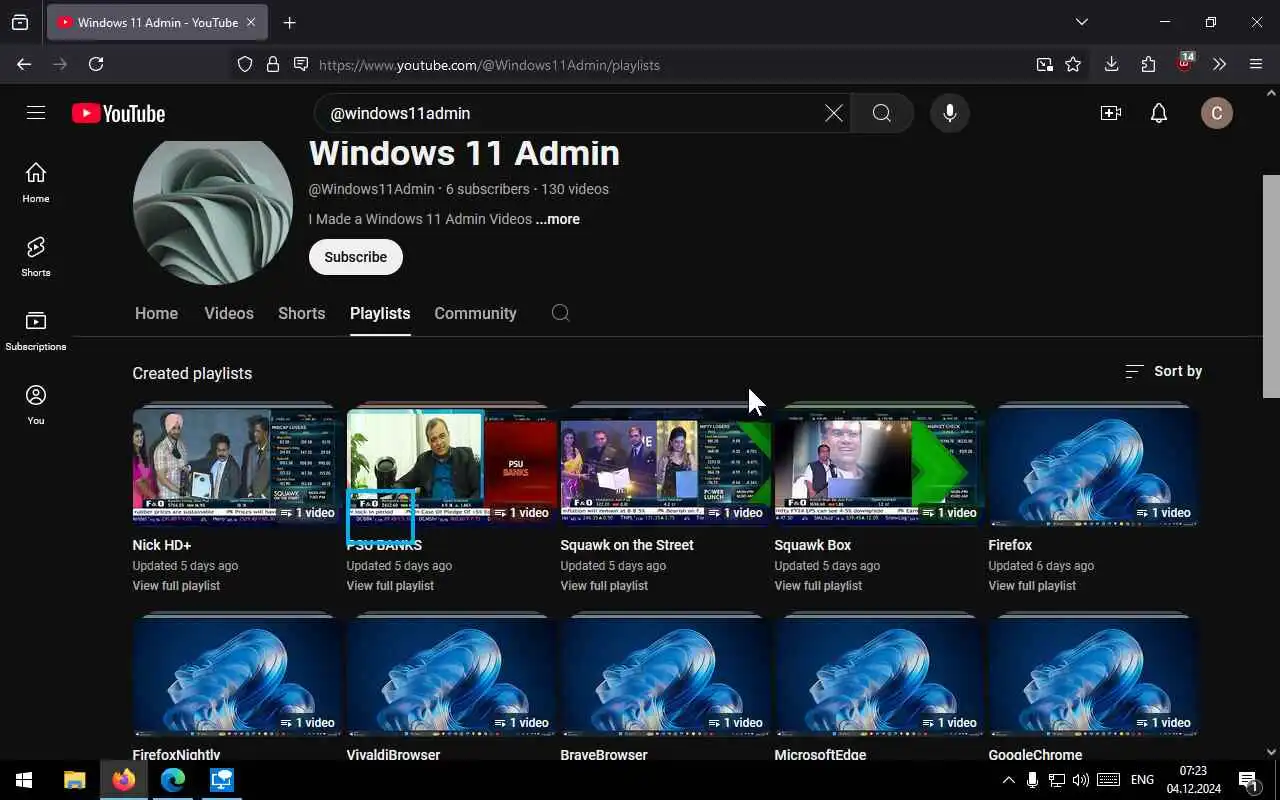View full playlist for Firefox

[1032, 586]
